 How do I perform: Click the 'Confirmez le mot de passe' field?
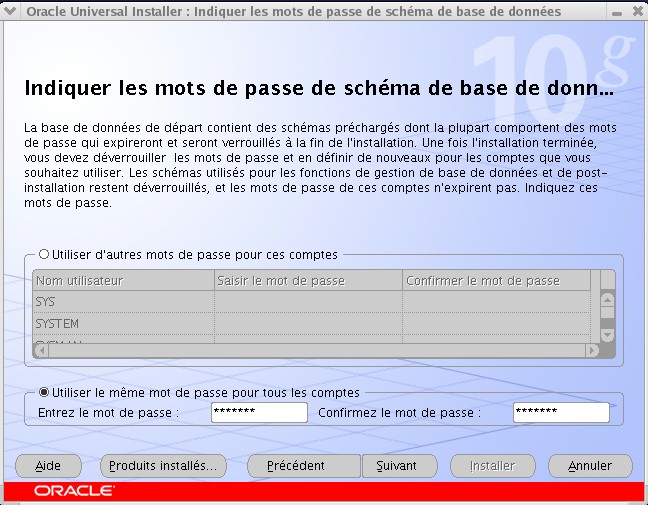[560, 412]
